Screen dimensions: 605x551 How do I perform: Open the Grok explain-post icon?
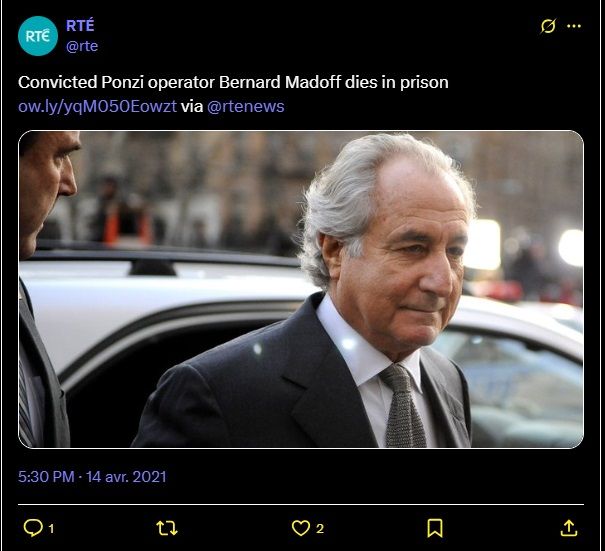click(x=548, y=26)
